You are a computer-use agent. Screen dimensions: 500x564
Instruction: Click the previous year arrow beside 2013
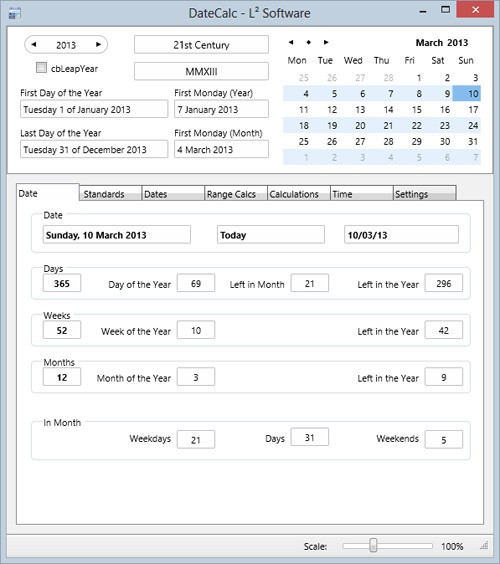34,45
